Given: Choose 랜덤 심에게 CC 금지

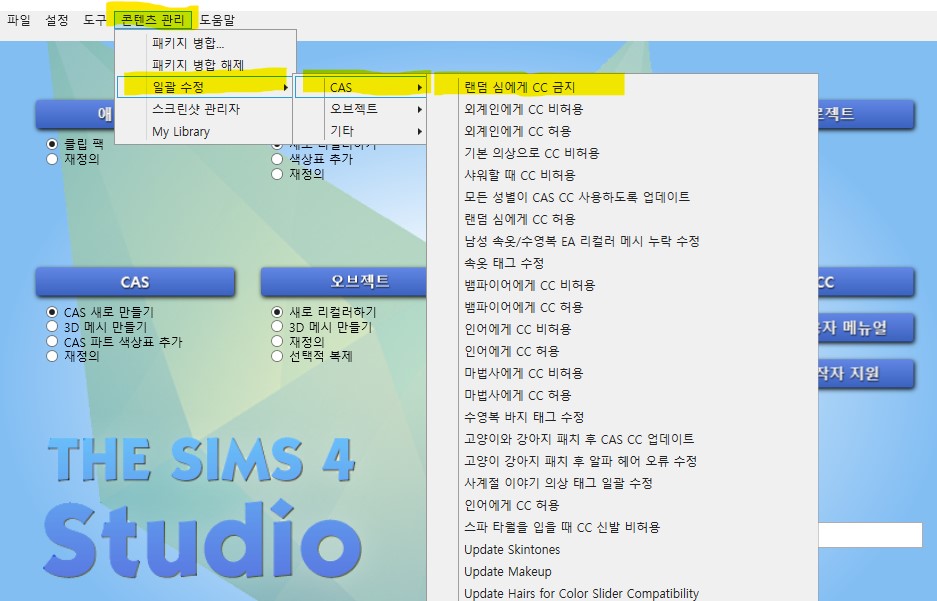Looking at the screenshot, I should click(x=622, y=87).
